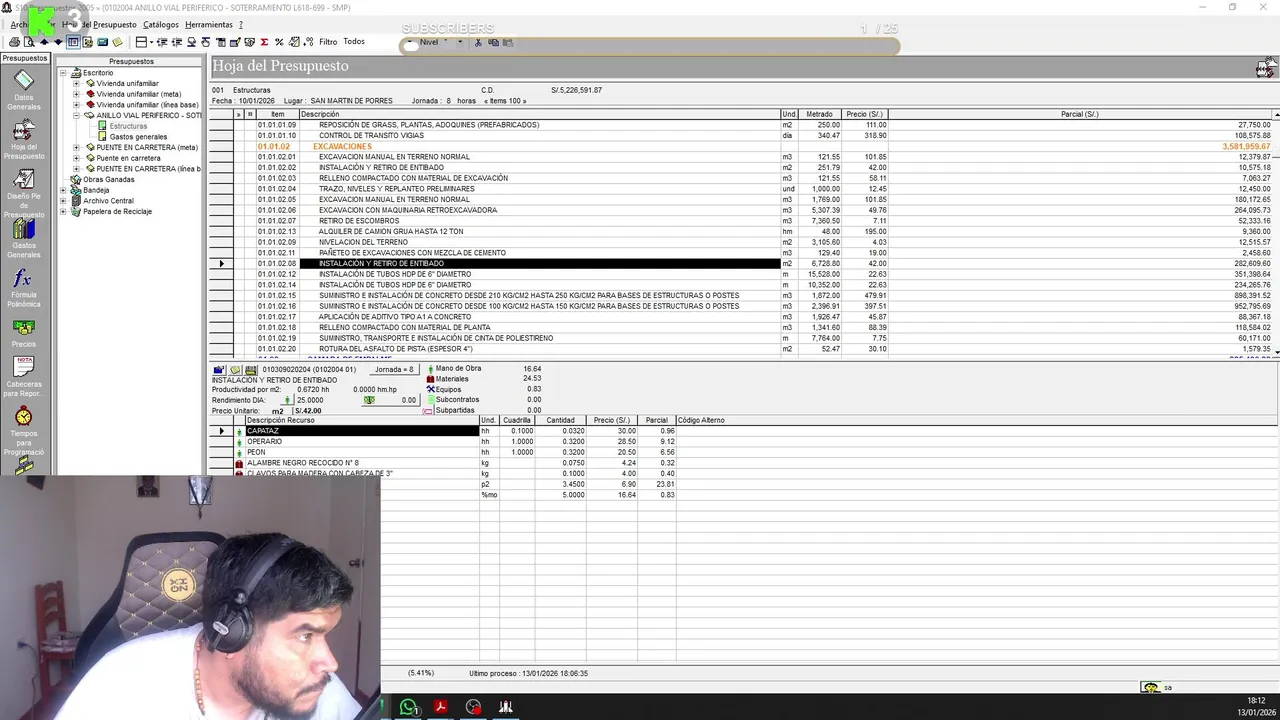Collapse the Escritorio tree node

pos(62,73)
